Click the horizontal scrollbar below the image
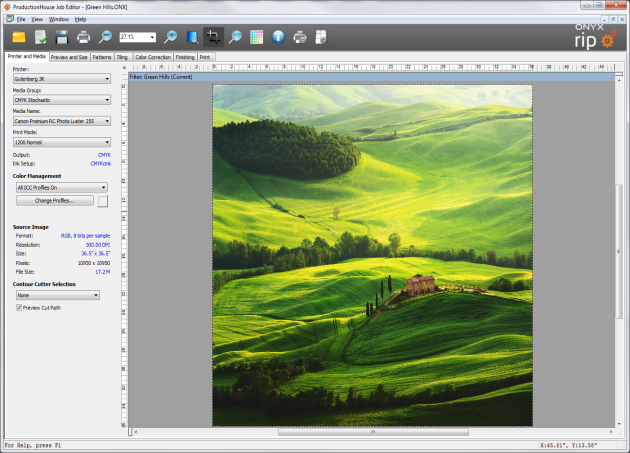 point(372,433)
